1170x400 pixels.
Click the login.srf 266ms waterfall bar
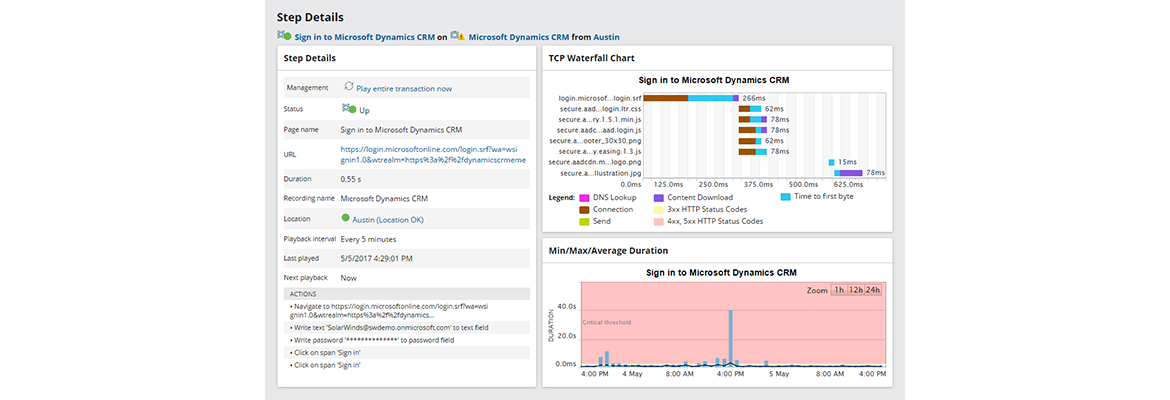pyautogui.click(x=691, y=98)
